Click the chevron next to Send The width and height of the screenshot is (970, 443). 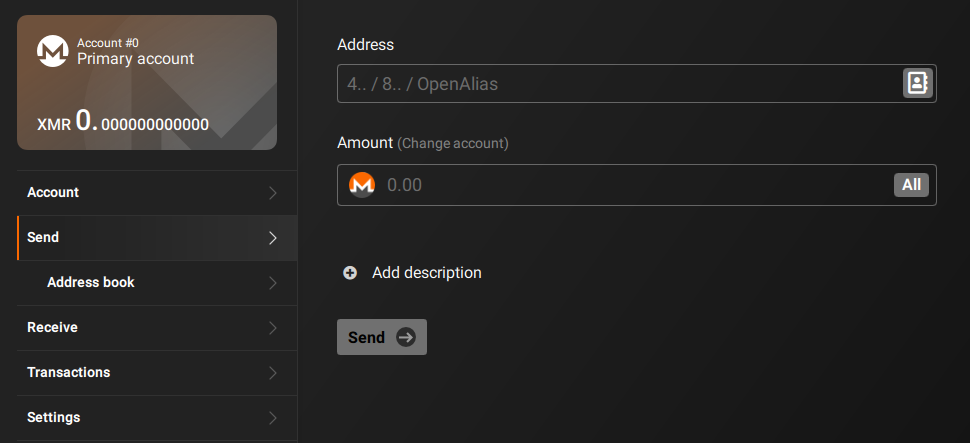[273, 238]
